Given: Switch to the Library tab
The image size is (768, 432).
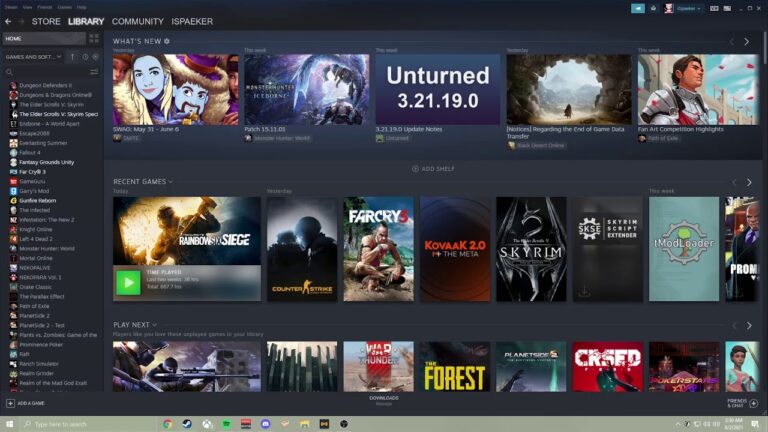Looking at the screenshot, I should [x=86, y=22].
